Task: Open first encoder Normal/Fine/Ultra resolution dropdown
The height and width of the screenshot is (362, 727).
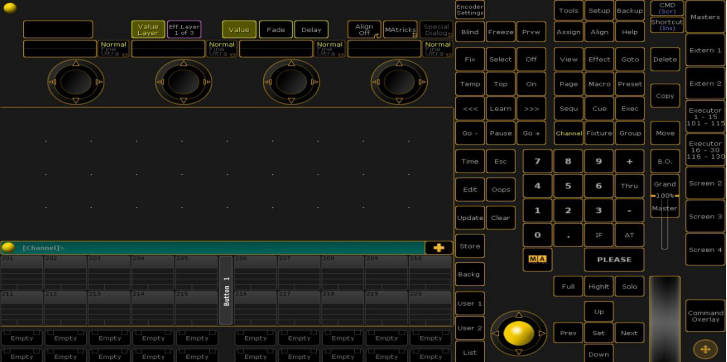Action: 114,49
